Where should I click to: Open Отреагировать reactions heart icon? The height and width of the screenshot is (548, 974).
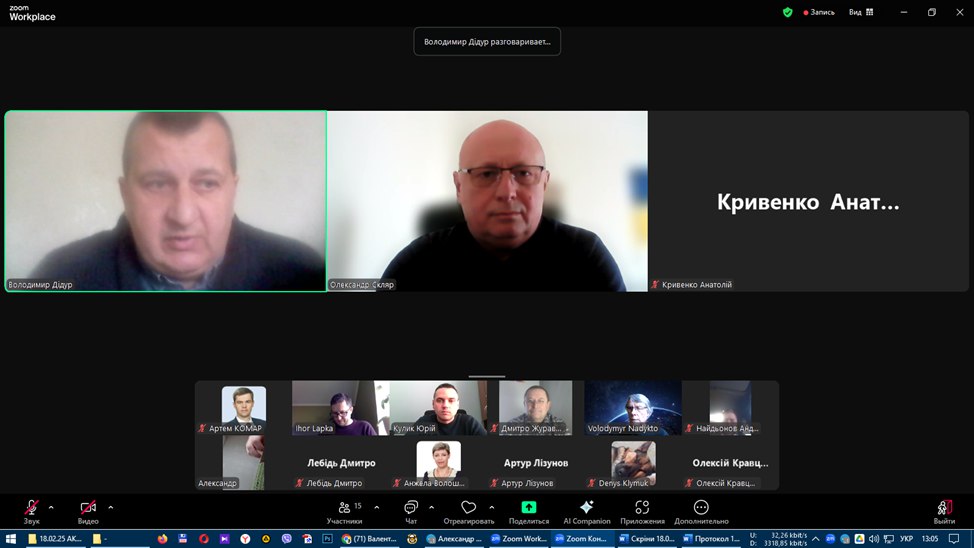pyautogui.click(x=468, y=508)
